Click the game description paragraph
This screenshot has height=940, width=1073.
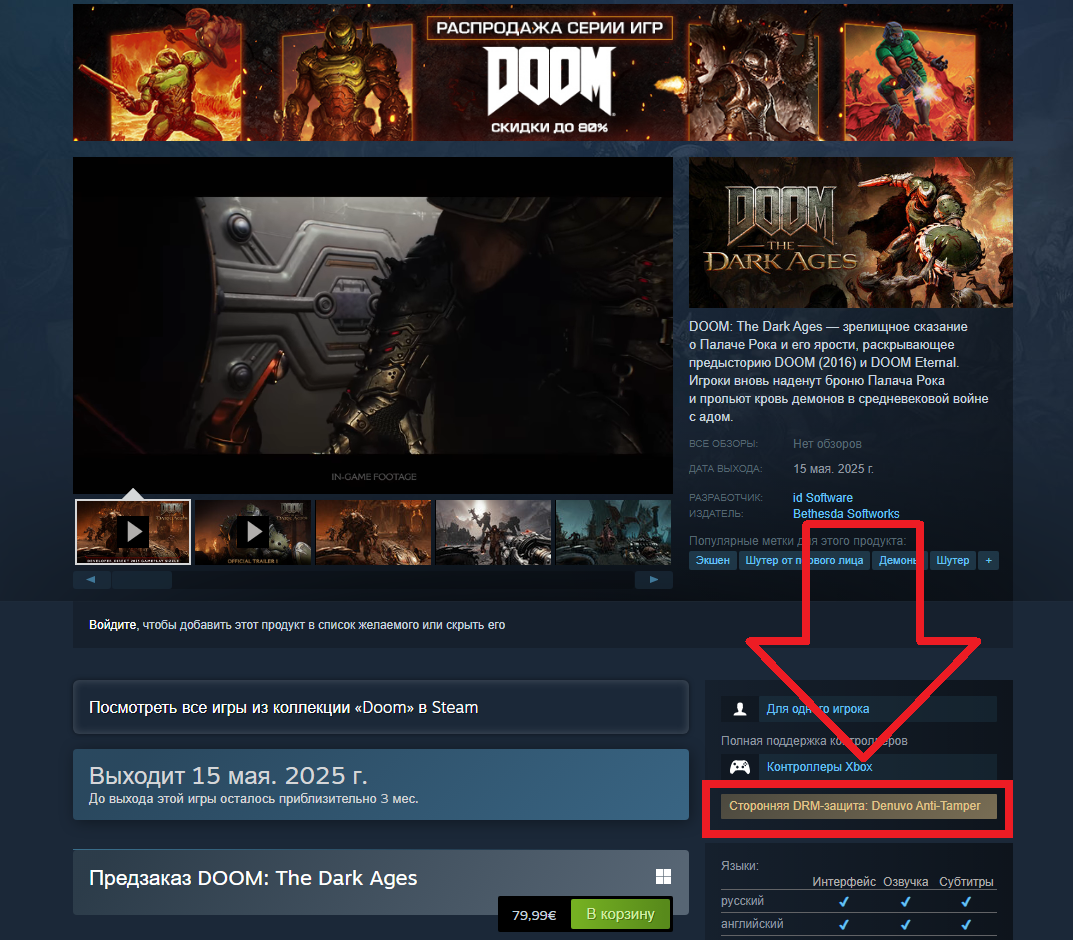click(839, 371)
